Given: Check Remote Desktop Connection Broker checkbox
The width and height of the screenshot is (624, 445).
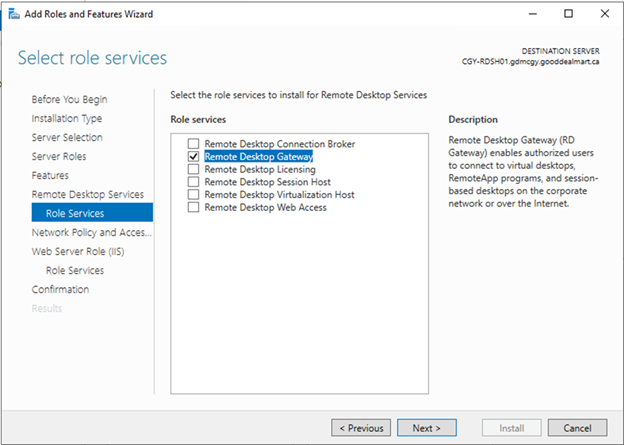Looking at the screenshot, I should click(193, 144).
